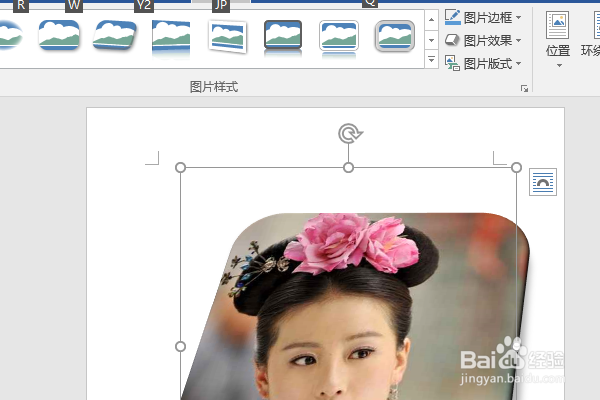
Task: Click the rotation handle above the picture
Action: click(349, 134)
